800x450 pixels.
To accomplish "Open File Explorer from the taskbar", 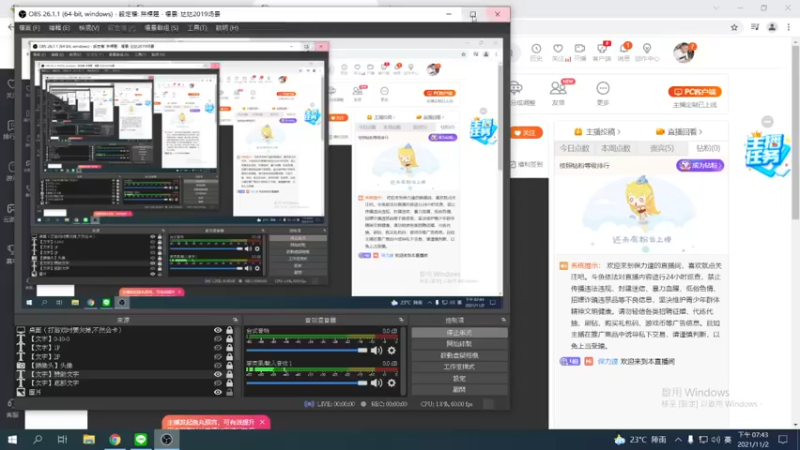I will pos(89,439).
